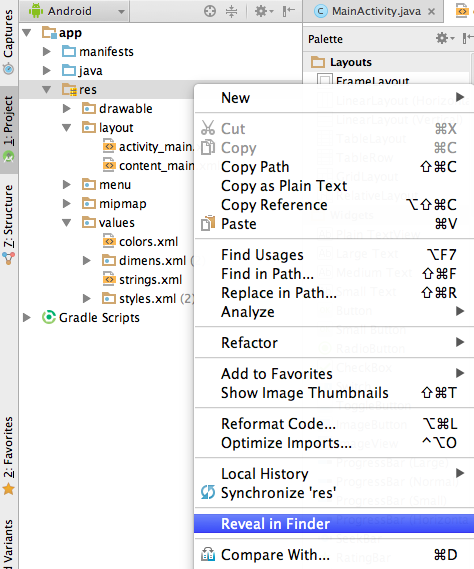Choose Optimize Imports... menu item
This screenshot has height=569, width=474.
(334, 443)
